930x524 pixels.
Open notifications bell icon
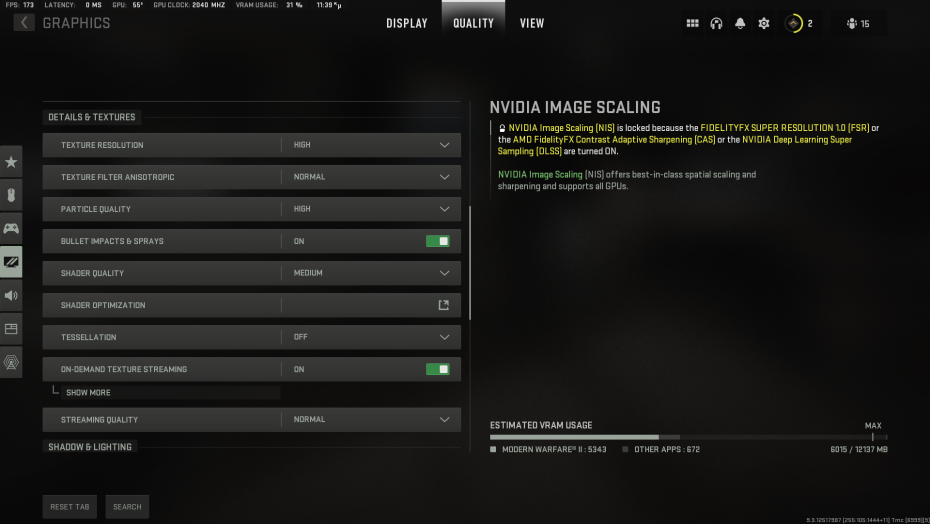(x=740, y=23)
